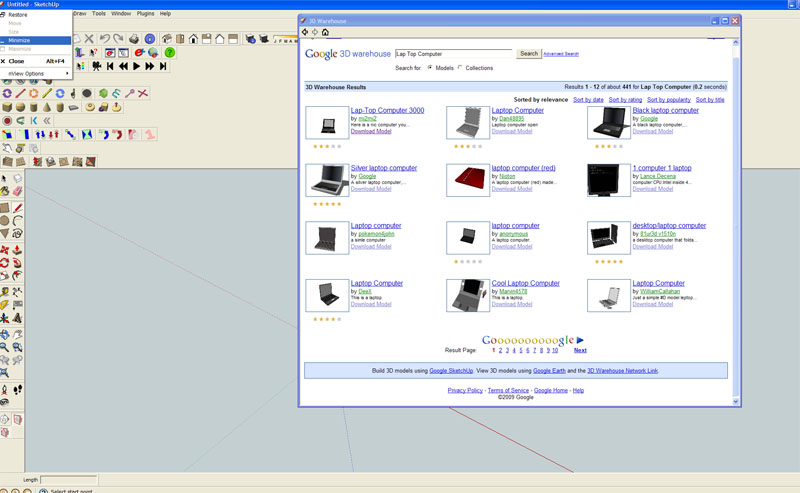Click the cone shape plugin icon
The width and height of the screenshot is (800, 493).
[x=47, y=107]
